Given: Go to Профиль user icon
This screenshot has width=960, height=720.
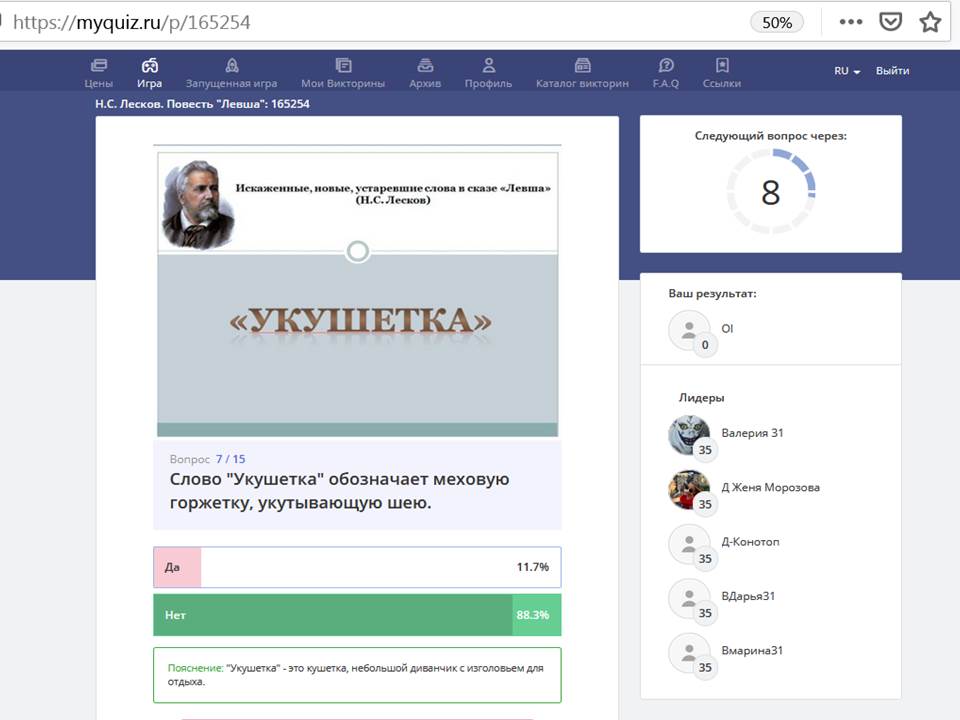Looking at the screenshot, I should [x=488, y=66].
